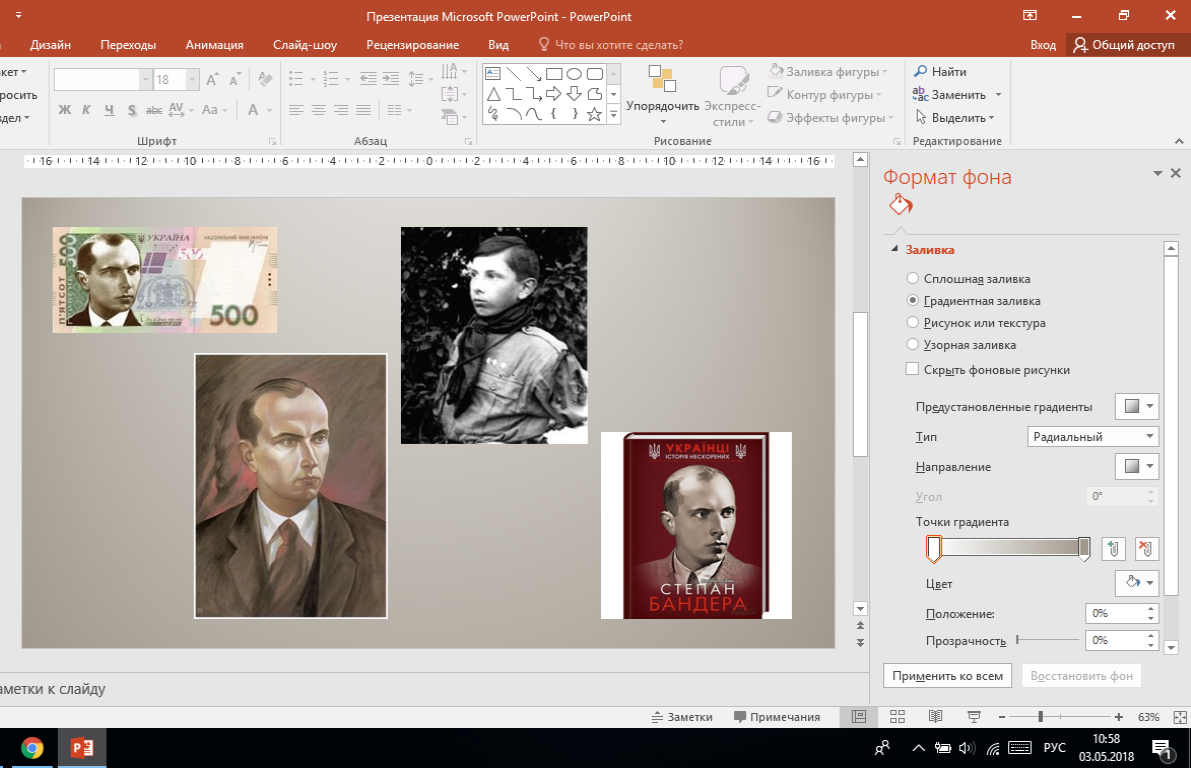Open the Вид tab
Image resolution: width=1191 pixels, height=769 pixels.
(498, 45)
